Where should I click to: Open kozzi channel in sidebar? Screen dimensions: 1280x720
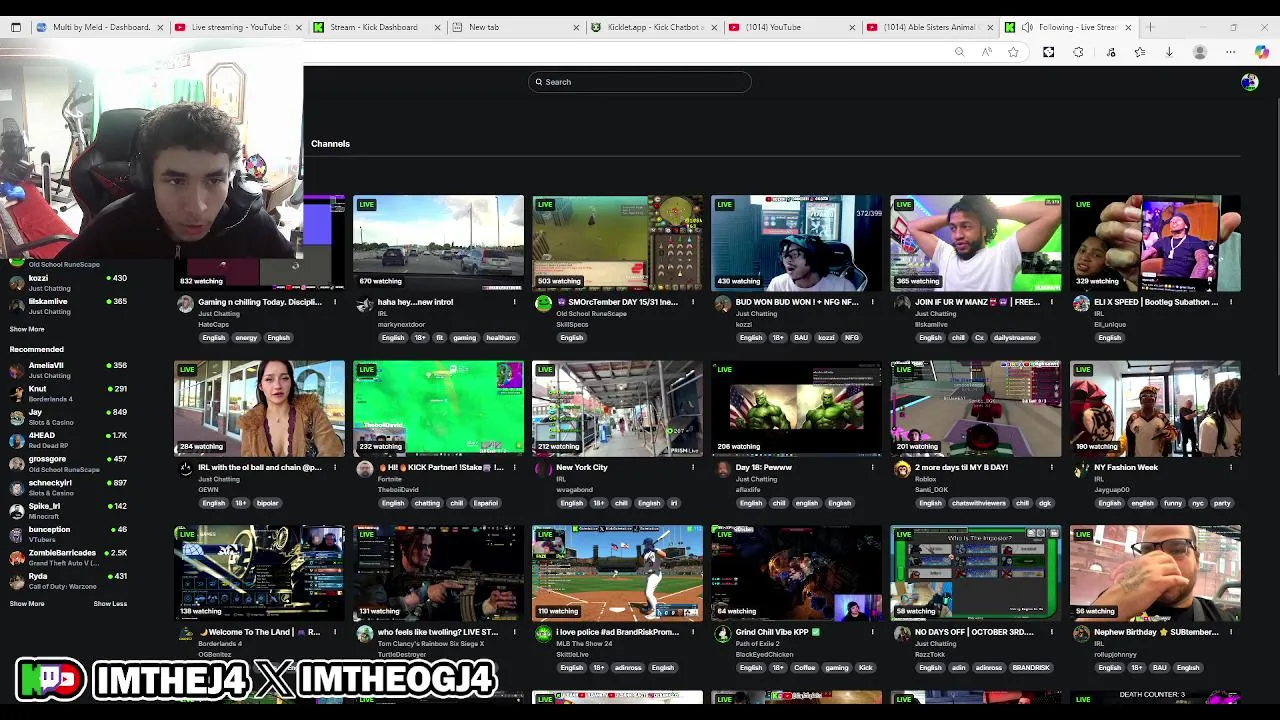pos(68,283)
